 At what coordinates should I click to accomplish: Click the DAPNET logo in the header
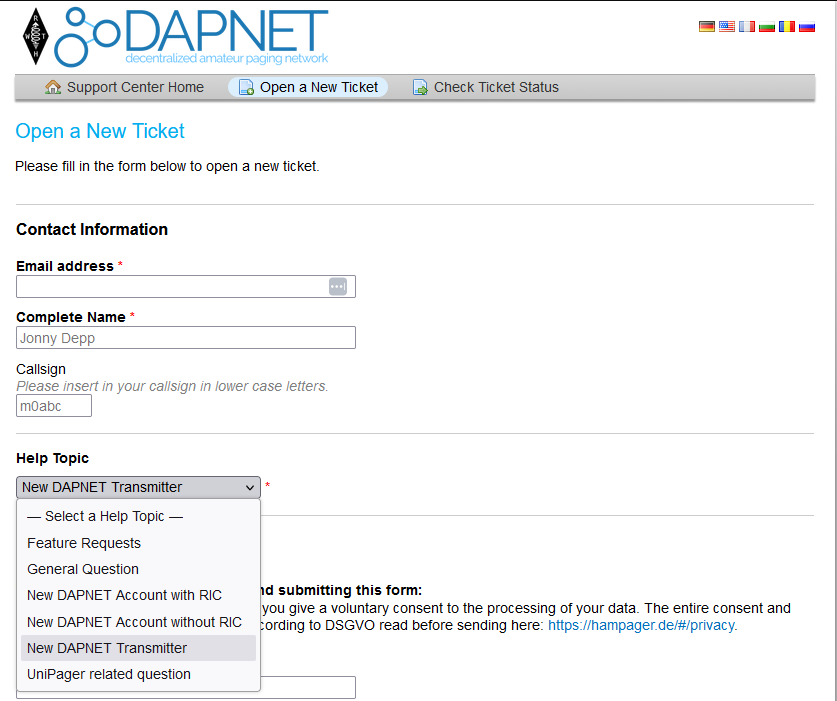[x=190, y=37]
